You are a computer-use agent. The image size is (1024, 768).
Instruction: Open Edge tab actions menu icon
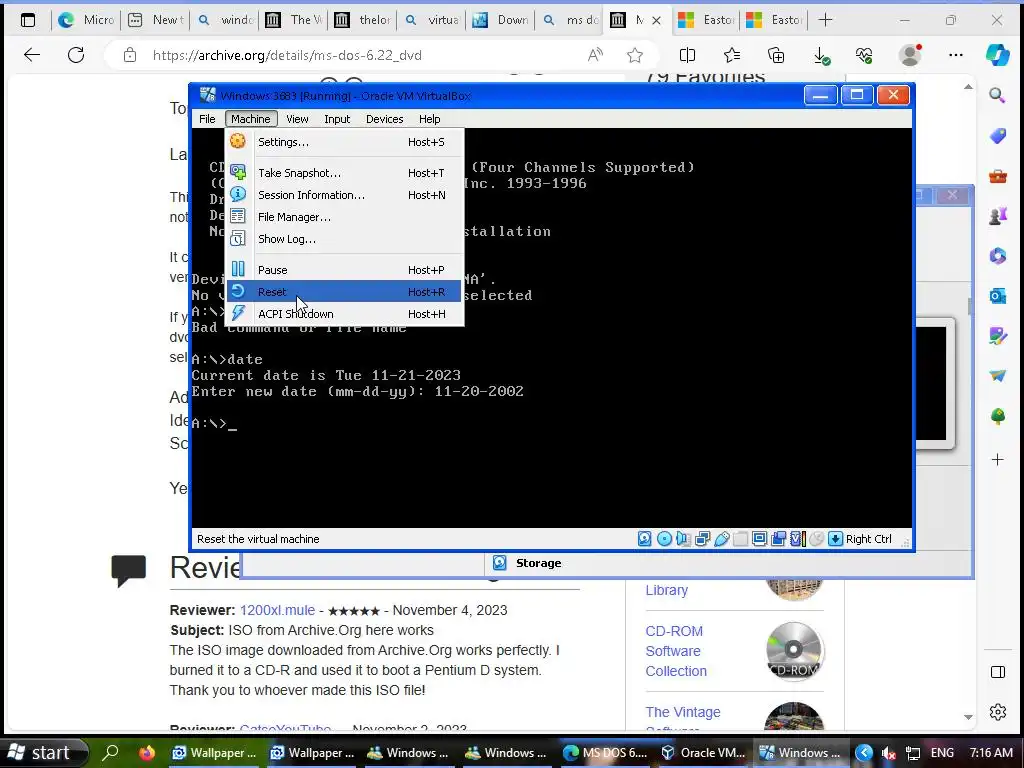pos(28,20)
